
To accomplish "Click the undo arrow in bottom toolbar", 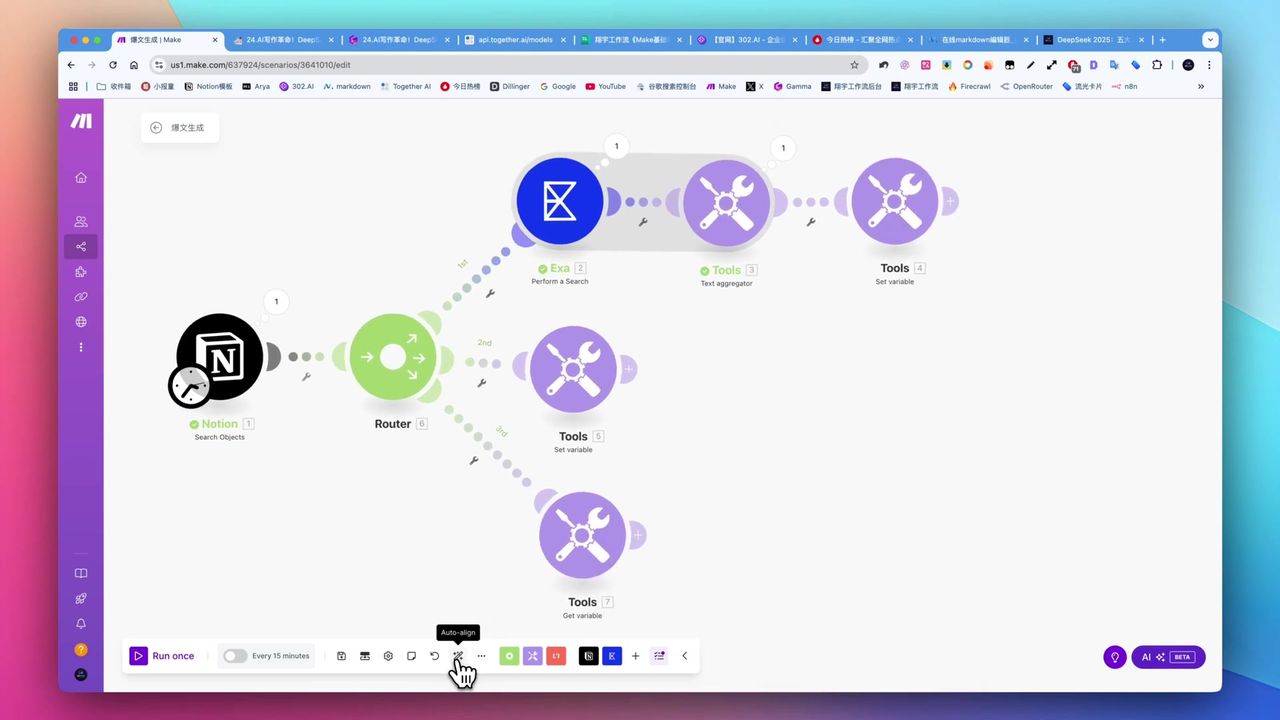I will 434,656.
